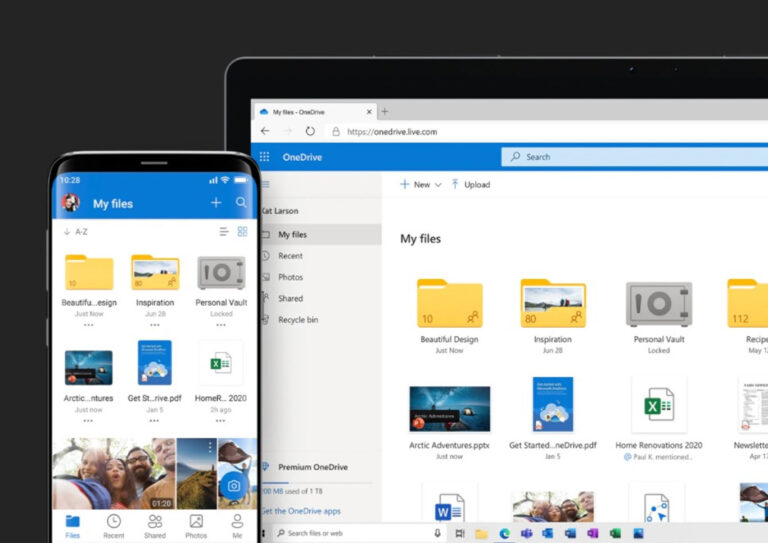Click the microphone icon in taskbar search
This screenshot has height=543, width=768.
point(437,533)
